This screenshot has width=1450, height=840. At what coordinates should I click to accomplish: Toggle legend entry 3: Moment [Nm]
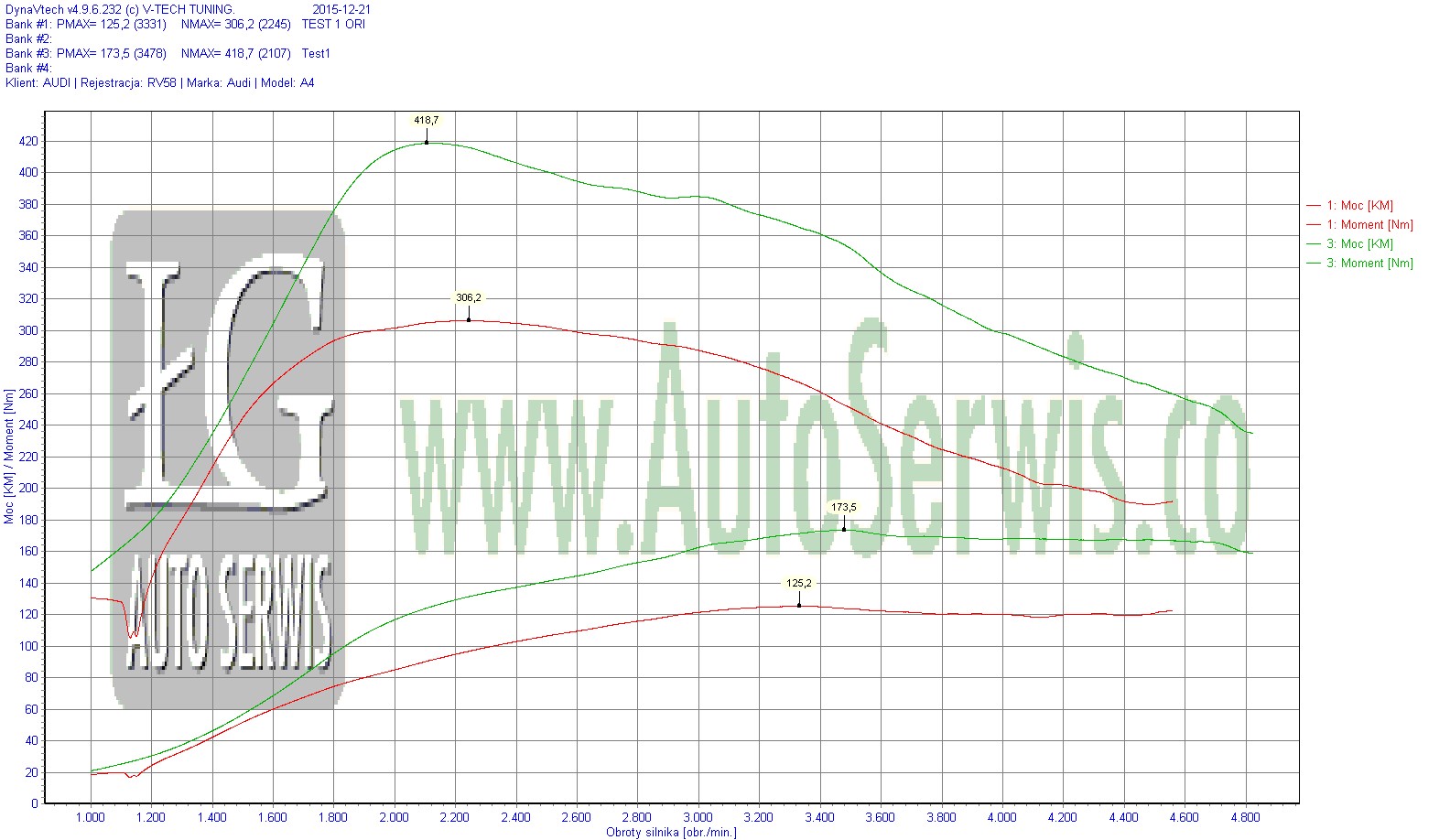point(1369,264)
